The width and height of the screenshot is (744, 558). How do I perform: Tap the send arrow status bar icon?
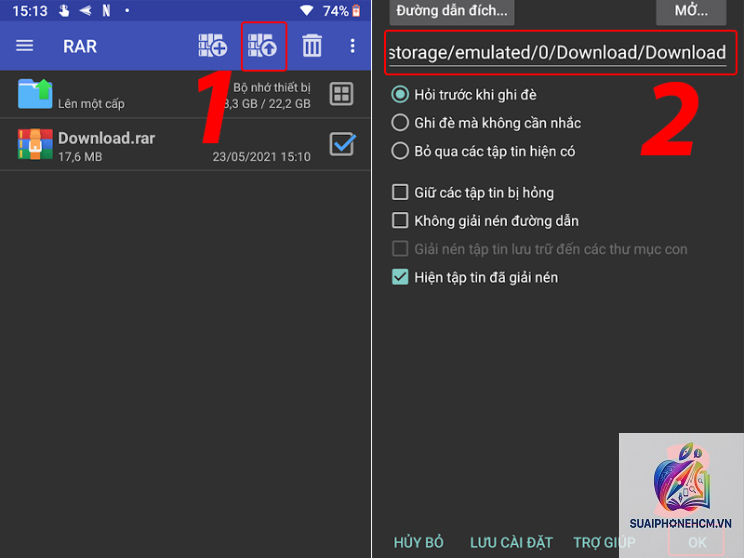point(85,10)
